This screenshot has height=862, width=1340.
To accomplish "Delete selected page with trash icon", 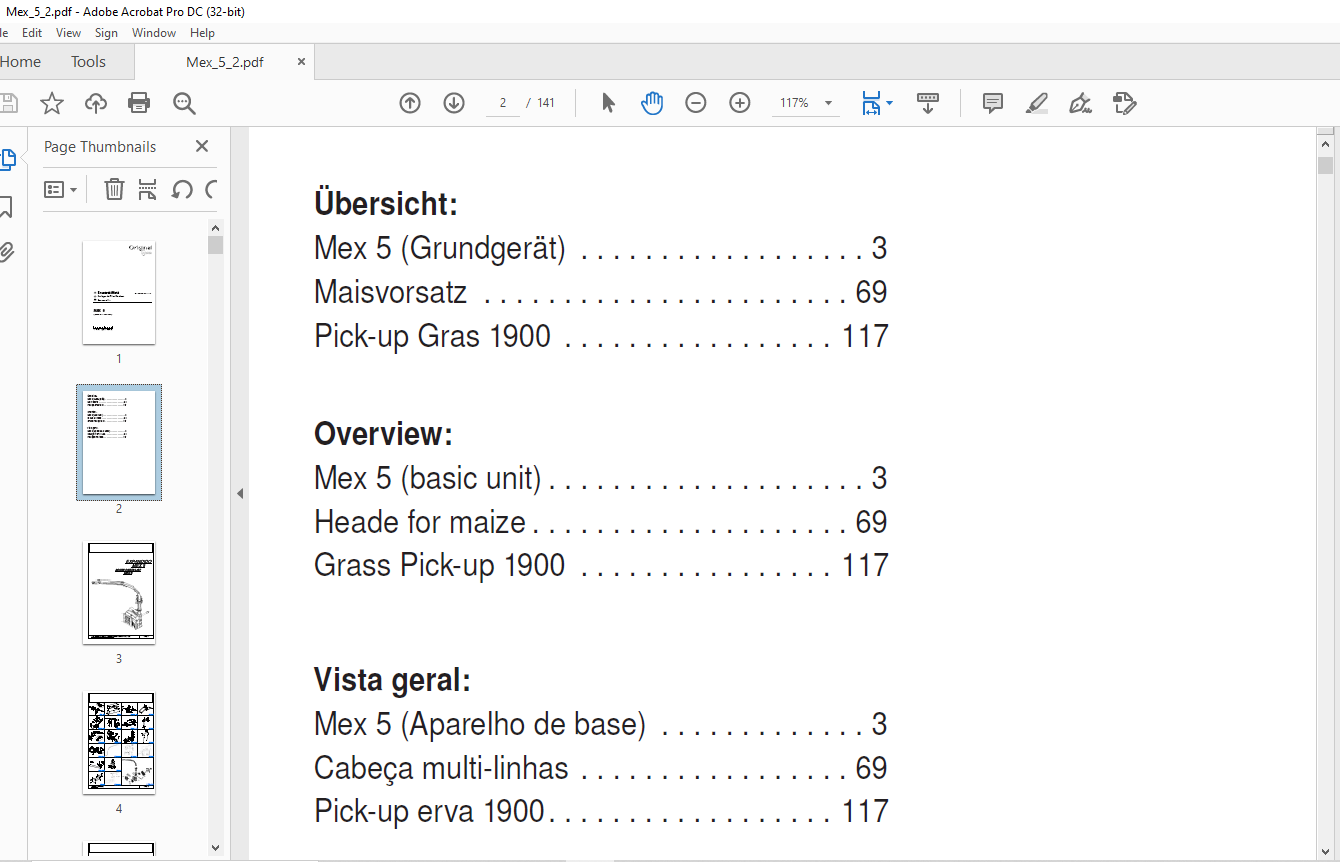I will tap(114, 189).
